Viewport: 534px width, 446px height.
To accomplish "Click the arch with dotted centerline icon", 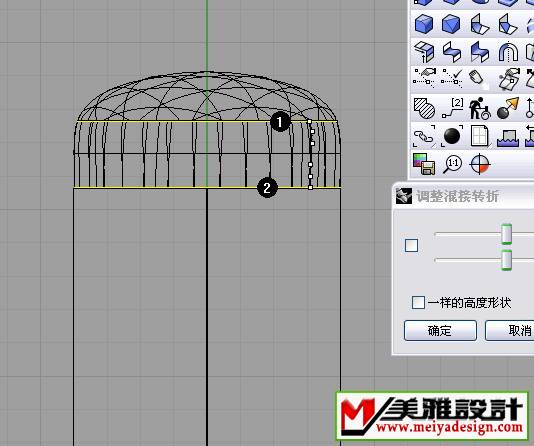I will coord(508,52).
